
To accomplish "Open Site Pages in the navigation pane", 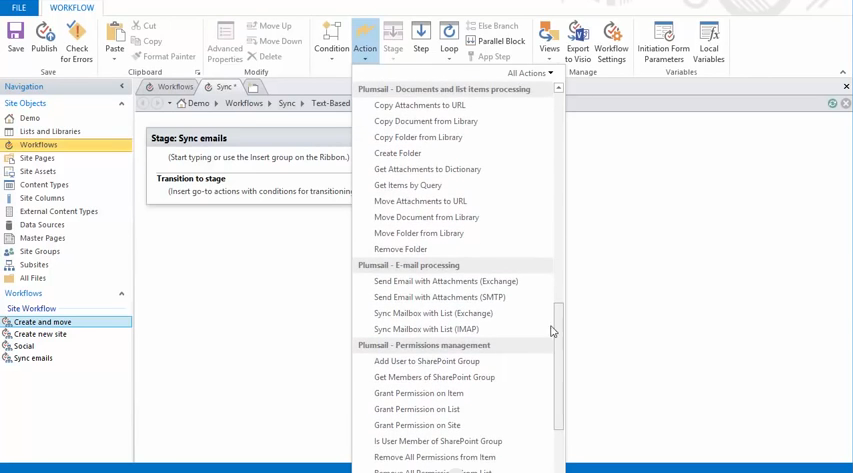I will pyautogui.click(x=37, y=158).
